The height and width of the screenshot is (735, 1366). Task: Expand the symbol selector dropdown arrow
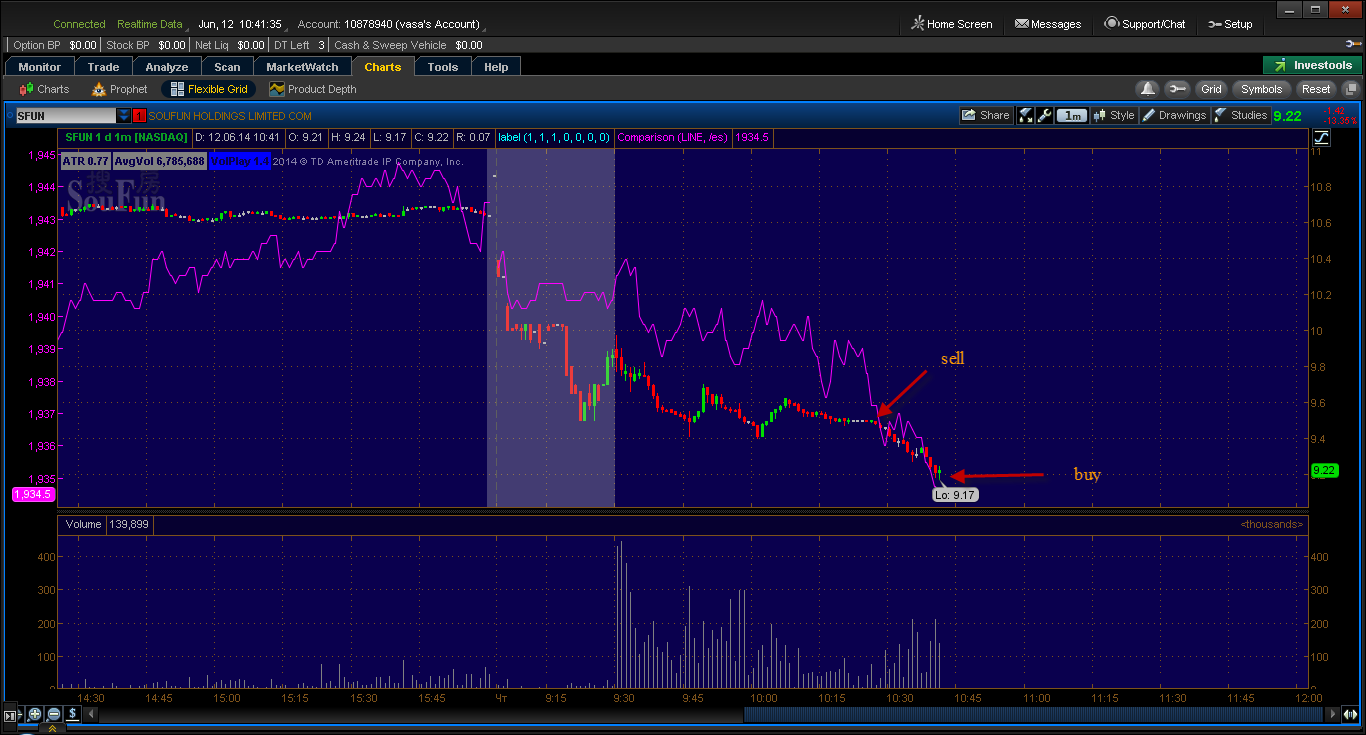(x=124, y=116)
